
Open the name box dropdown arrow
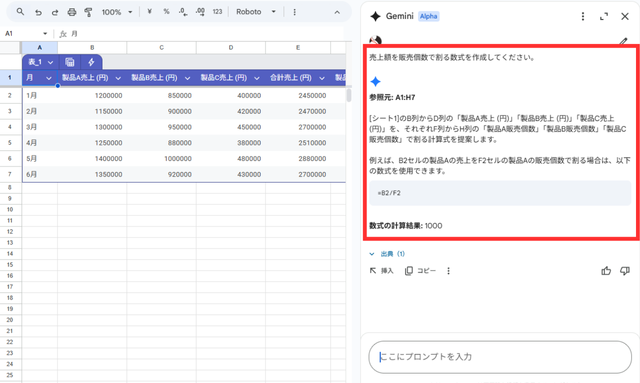click(x=45, y=33)
